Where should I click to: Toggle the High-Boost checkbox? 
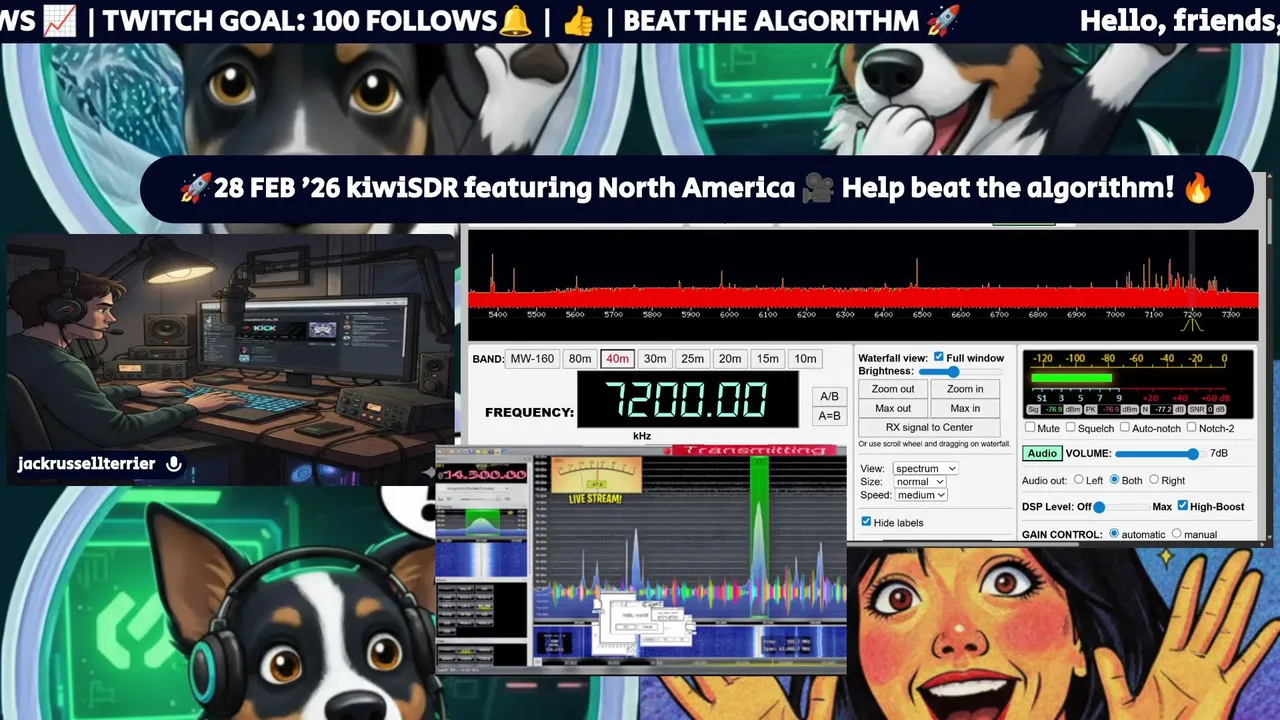click(1183, 506)
